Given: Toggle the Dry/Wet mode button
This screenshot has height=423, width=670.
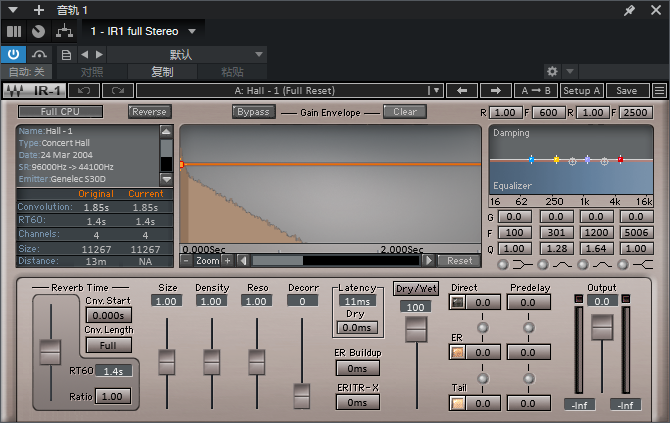Looking at the screenshot, I should tap(416, 289).
